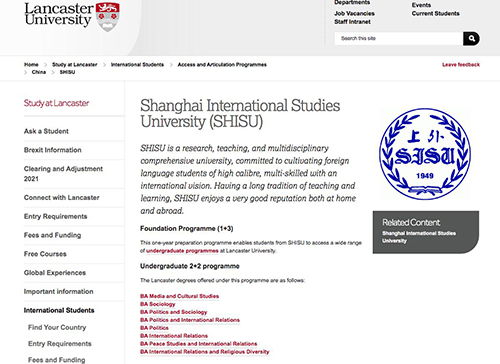Go to Access and Articulation Programmes breadcrumb

pos(222,65)
